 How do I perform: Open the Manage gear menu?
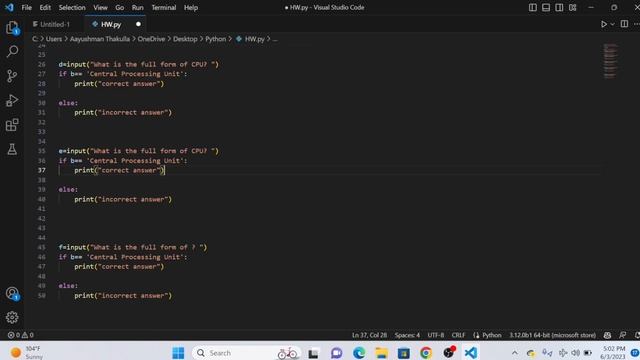(12, 317)
